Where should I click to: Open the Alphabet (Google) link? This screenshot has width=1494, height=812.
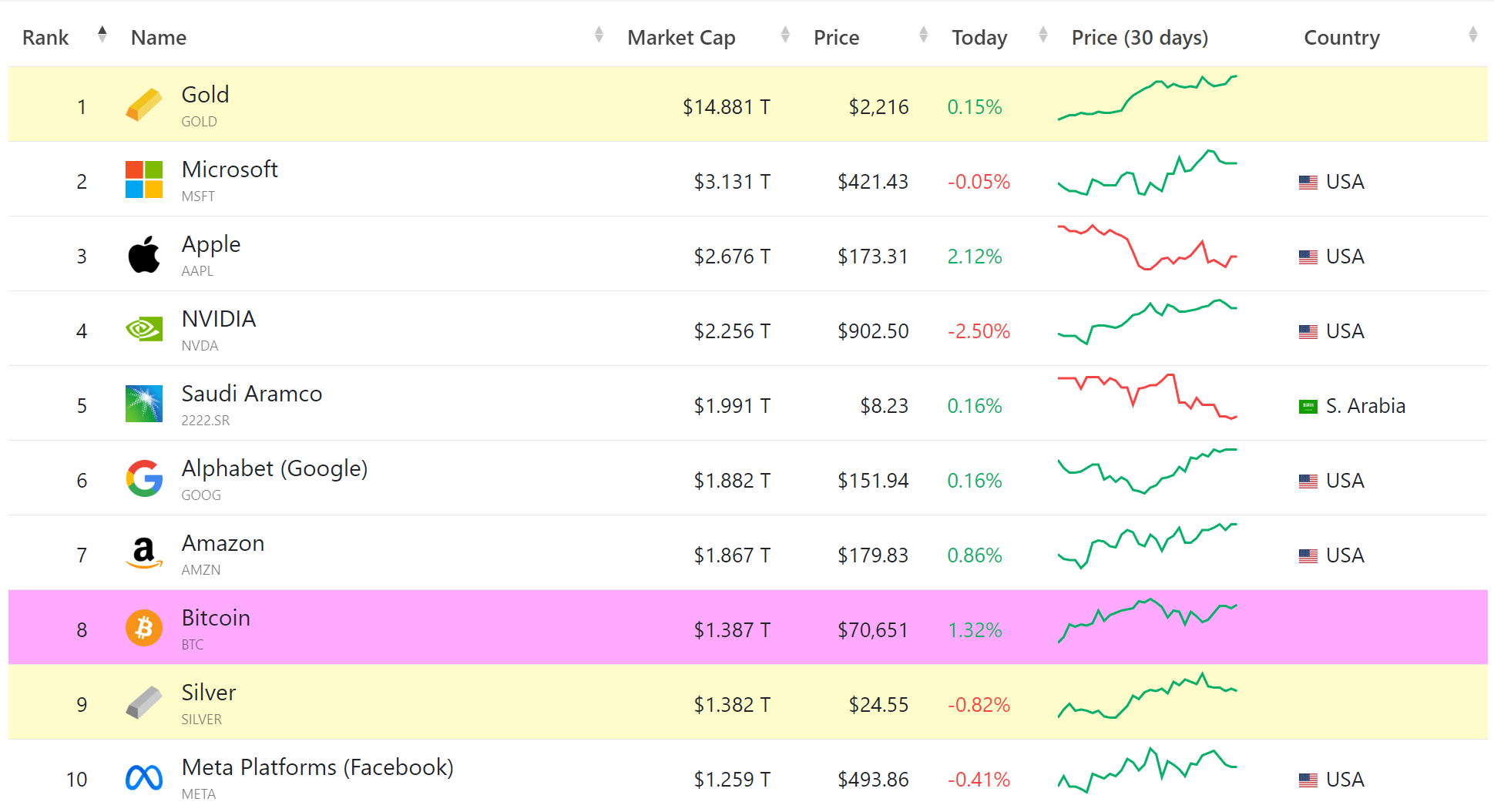(x=274, y=468)
